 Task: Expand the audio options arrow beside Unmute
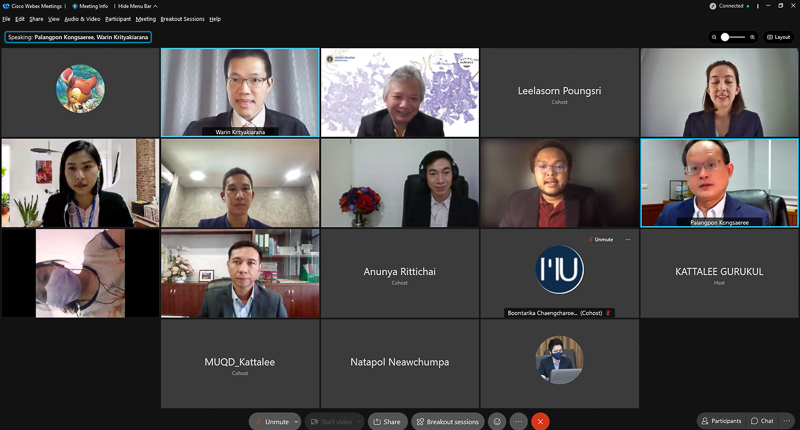[x=296, y=422]
